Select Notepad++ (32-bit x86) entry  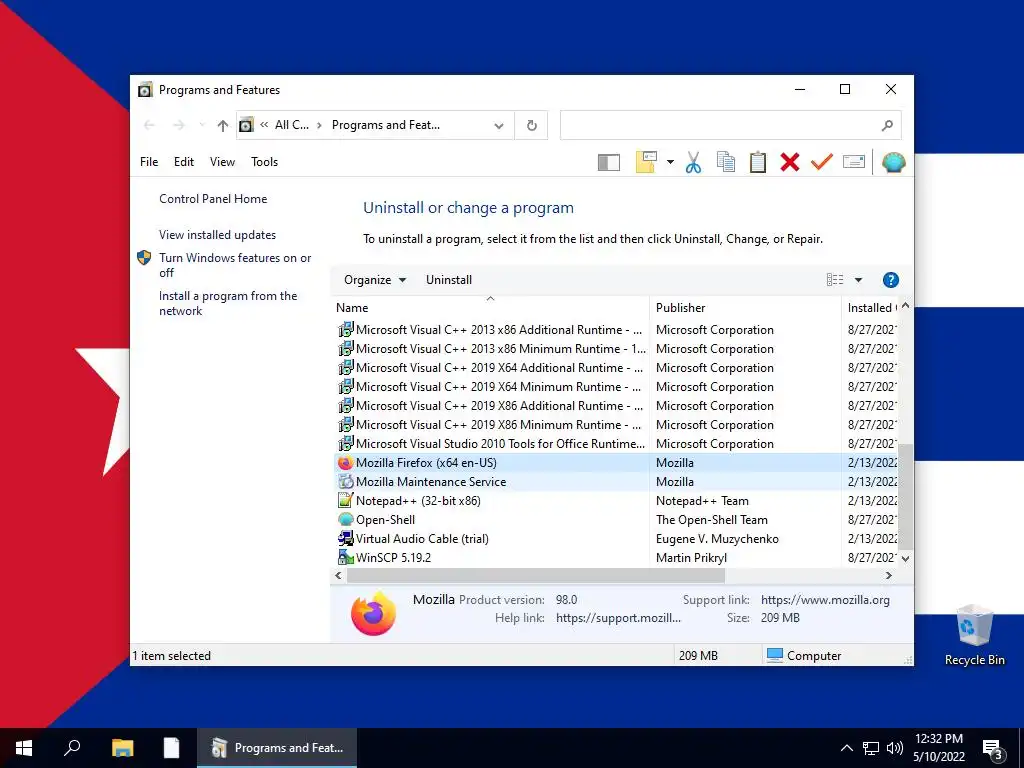pyautogui.click(x=615, y=501)
